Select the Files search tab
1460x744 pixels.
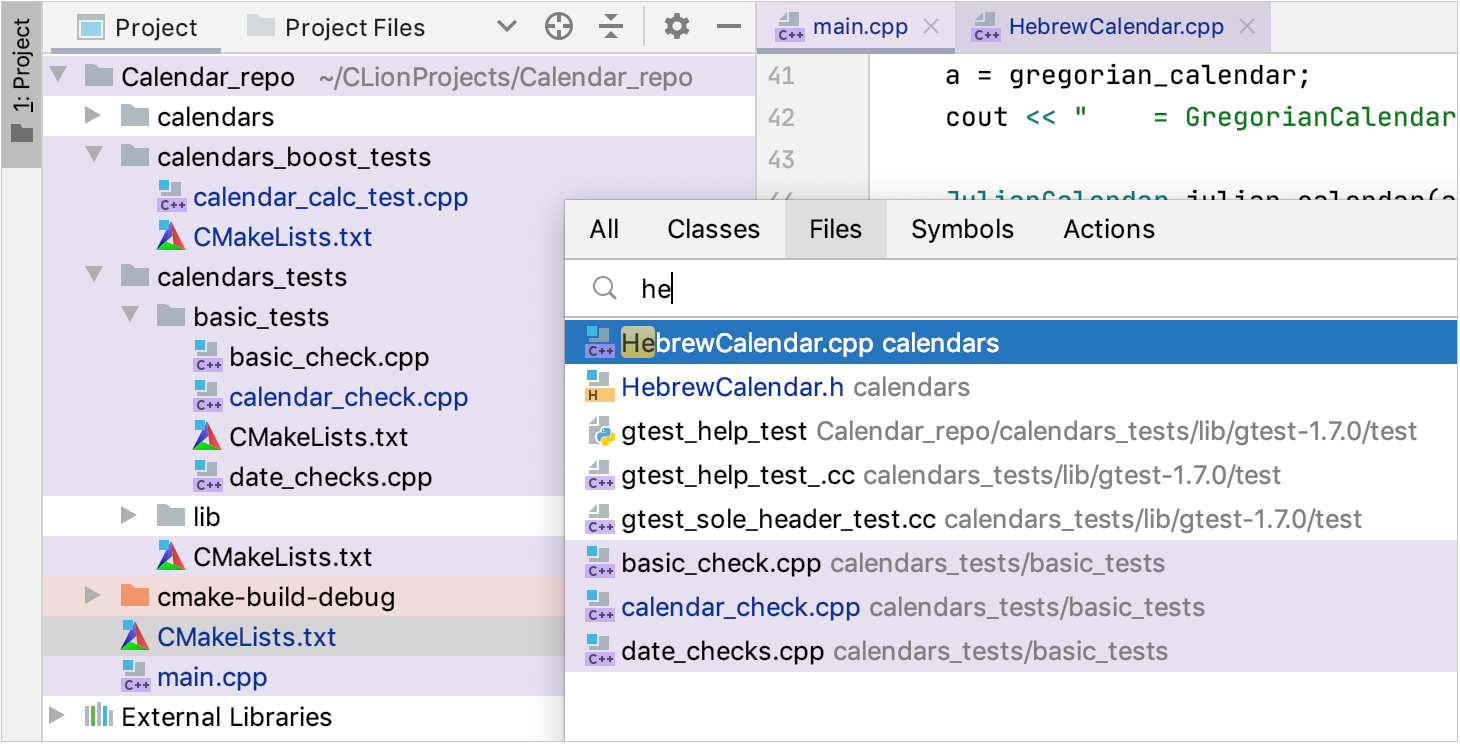(836, 229)
